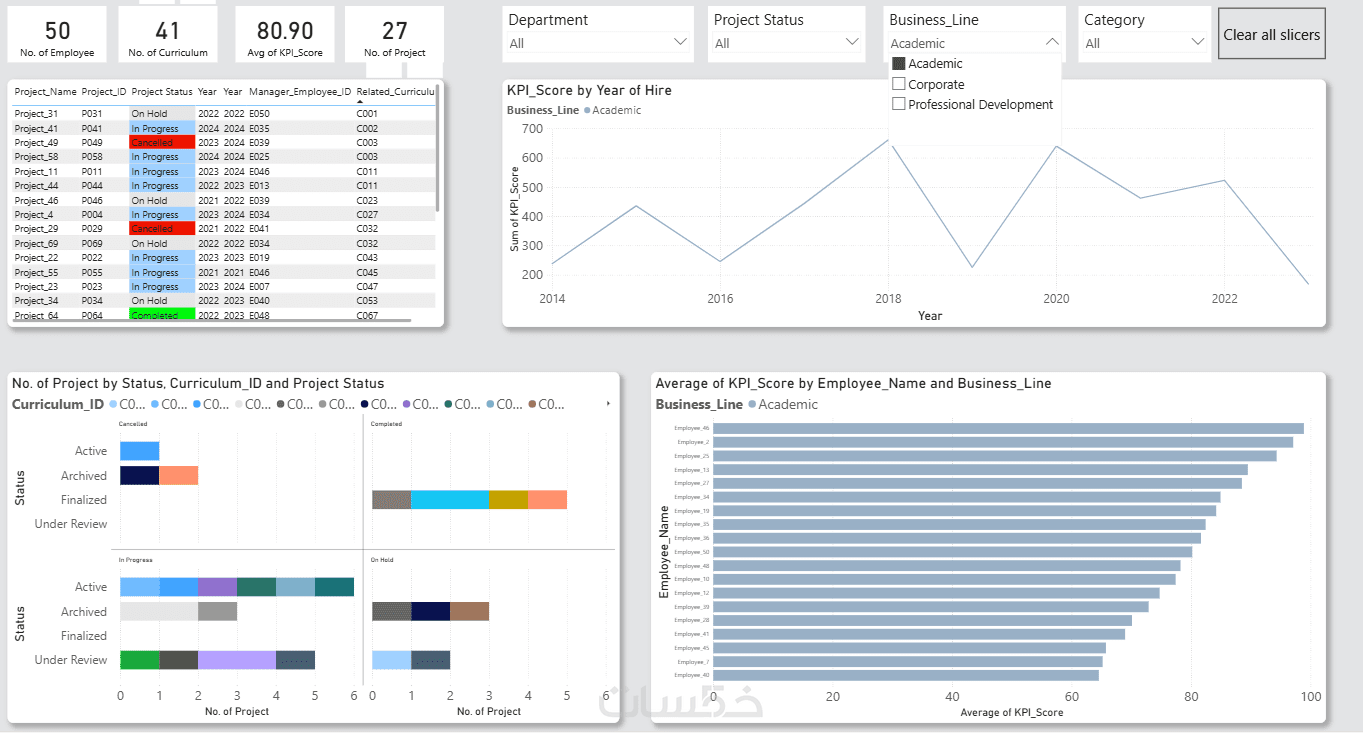Click the Employee_13 axis label
1363x733 pixels.
692,470
